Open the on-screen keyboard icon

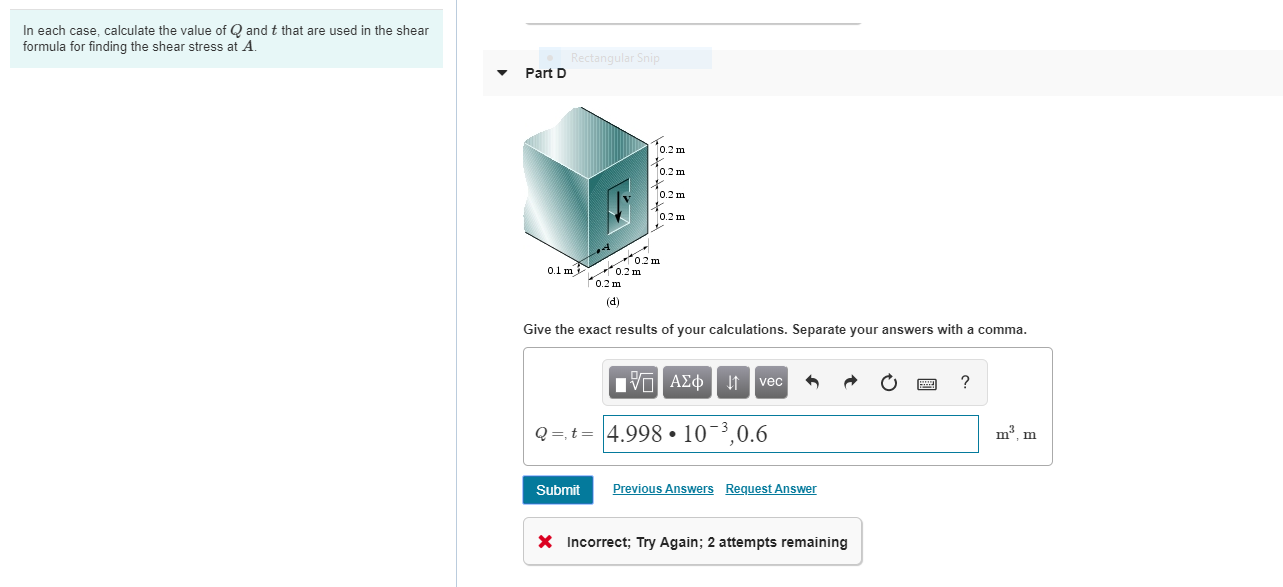pyautogui.click(x=926, y=383)
